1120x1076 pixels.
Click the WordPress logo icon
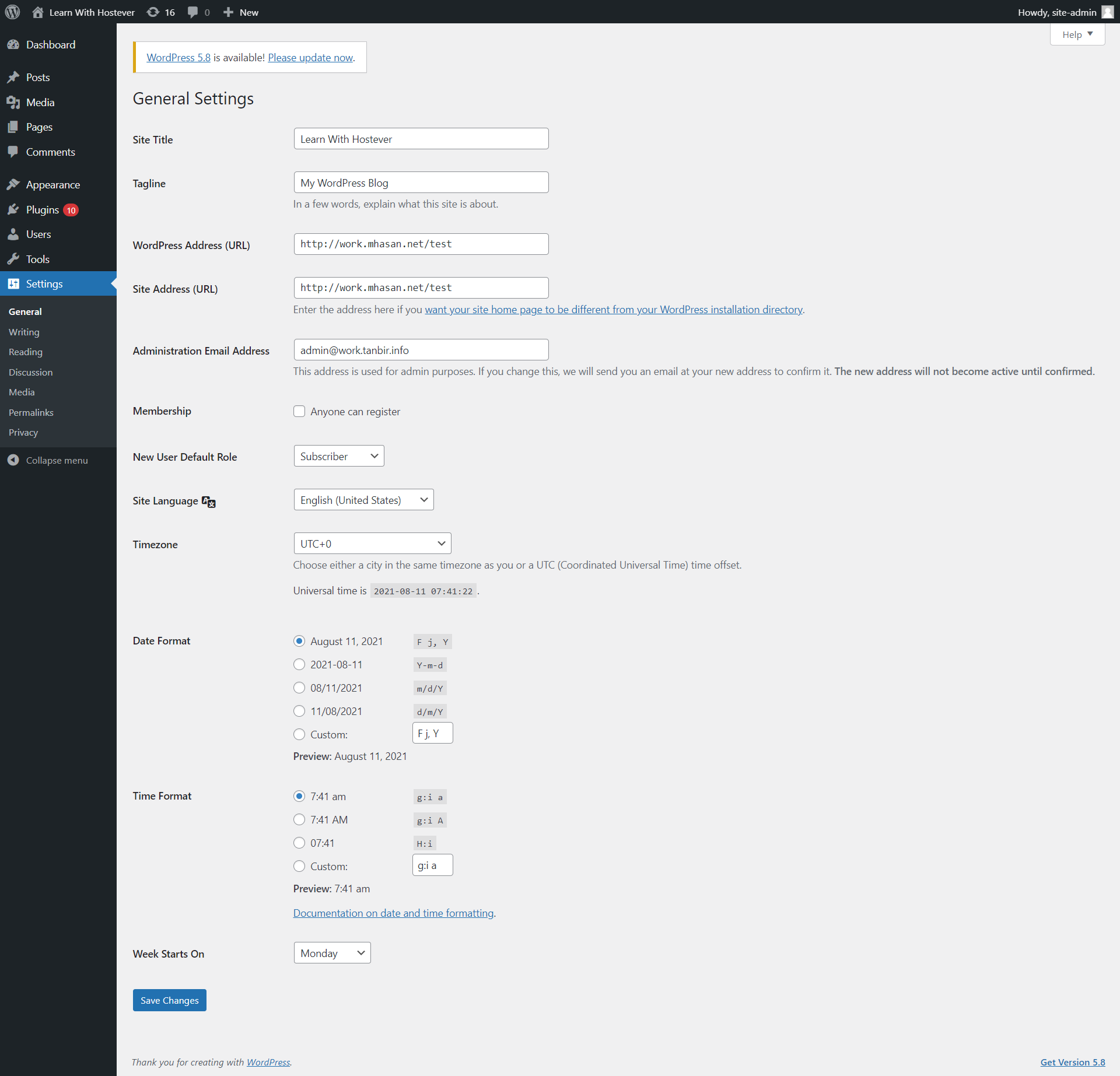click(x=12, y=12)
